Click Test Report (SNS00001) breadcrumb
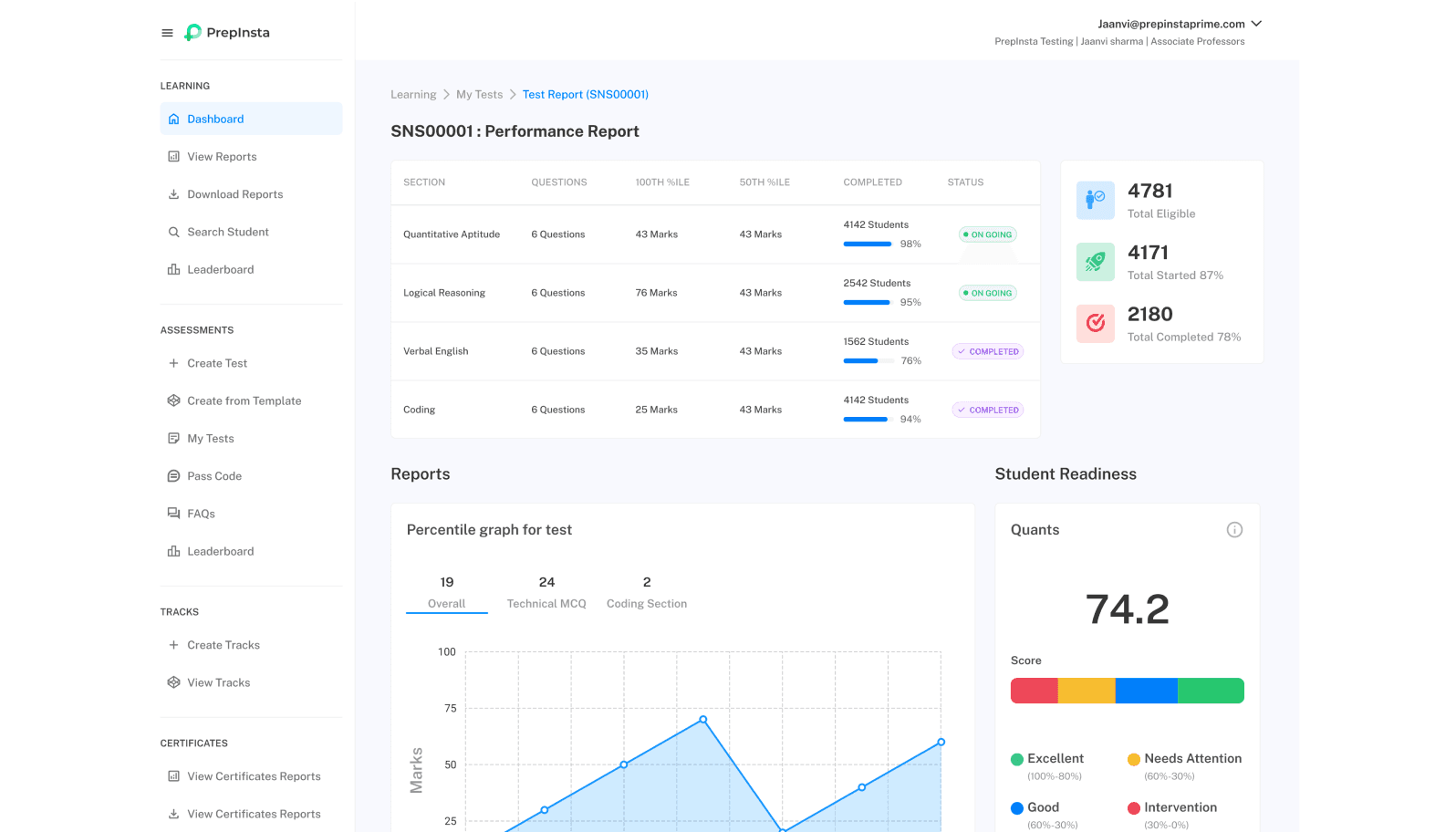 pyautogui.click(x=586, y=95)
